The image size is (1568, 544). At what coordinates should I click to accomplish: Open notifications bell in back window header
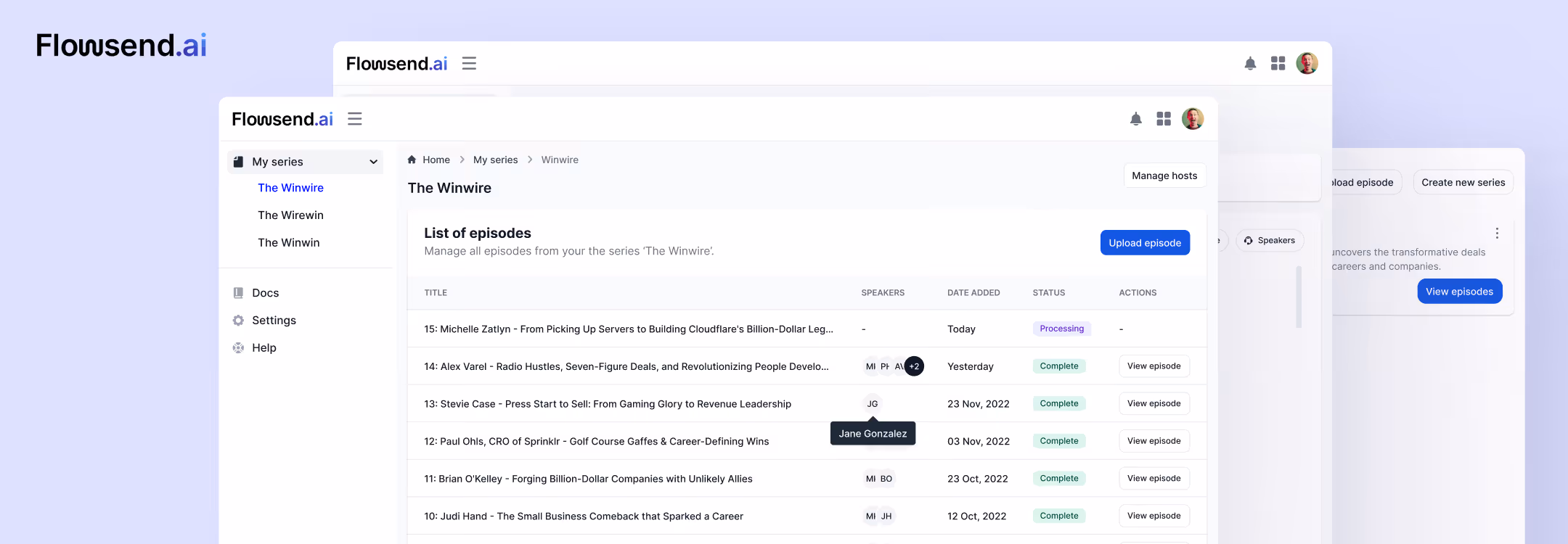click(1250, 64)
